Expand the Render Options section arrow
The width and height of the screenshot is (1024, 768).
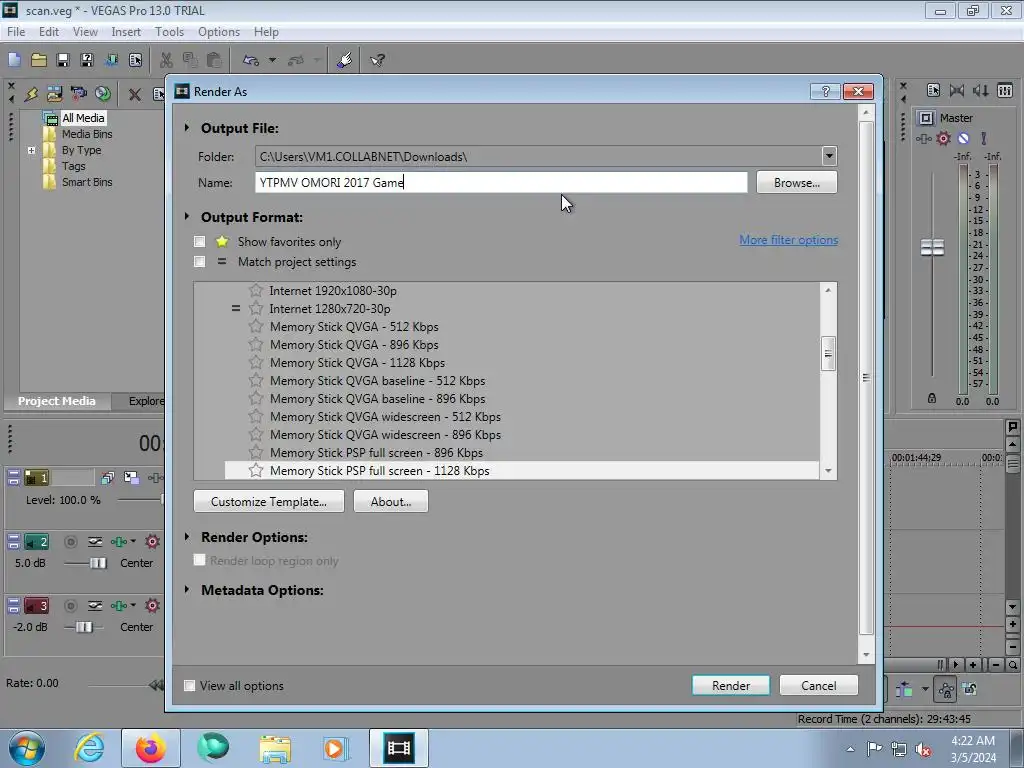[187, 536]
